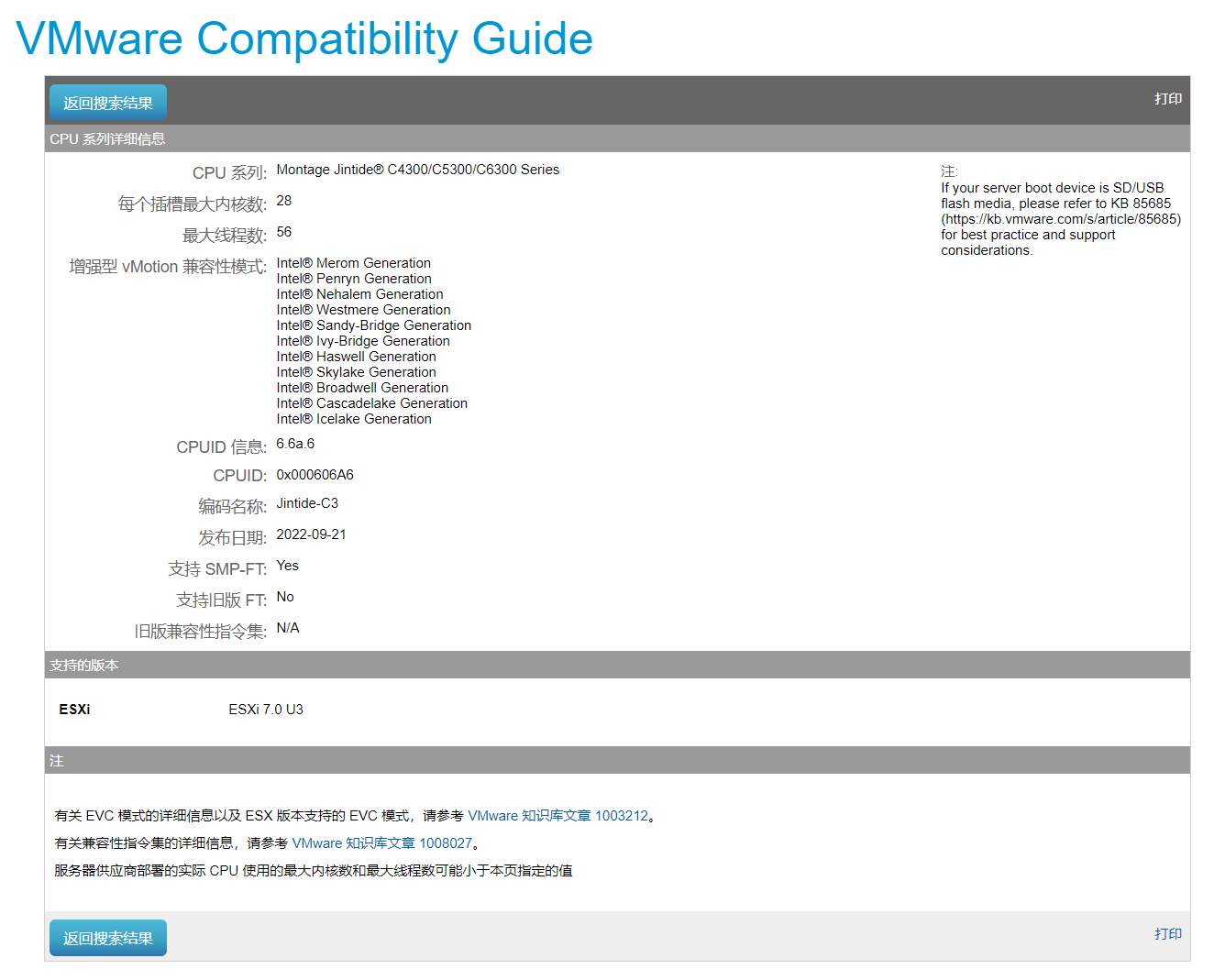The image size is (1214, 980).
Task: Click the Jintide-C3 code name value
Action: tap(307, 503)
